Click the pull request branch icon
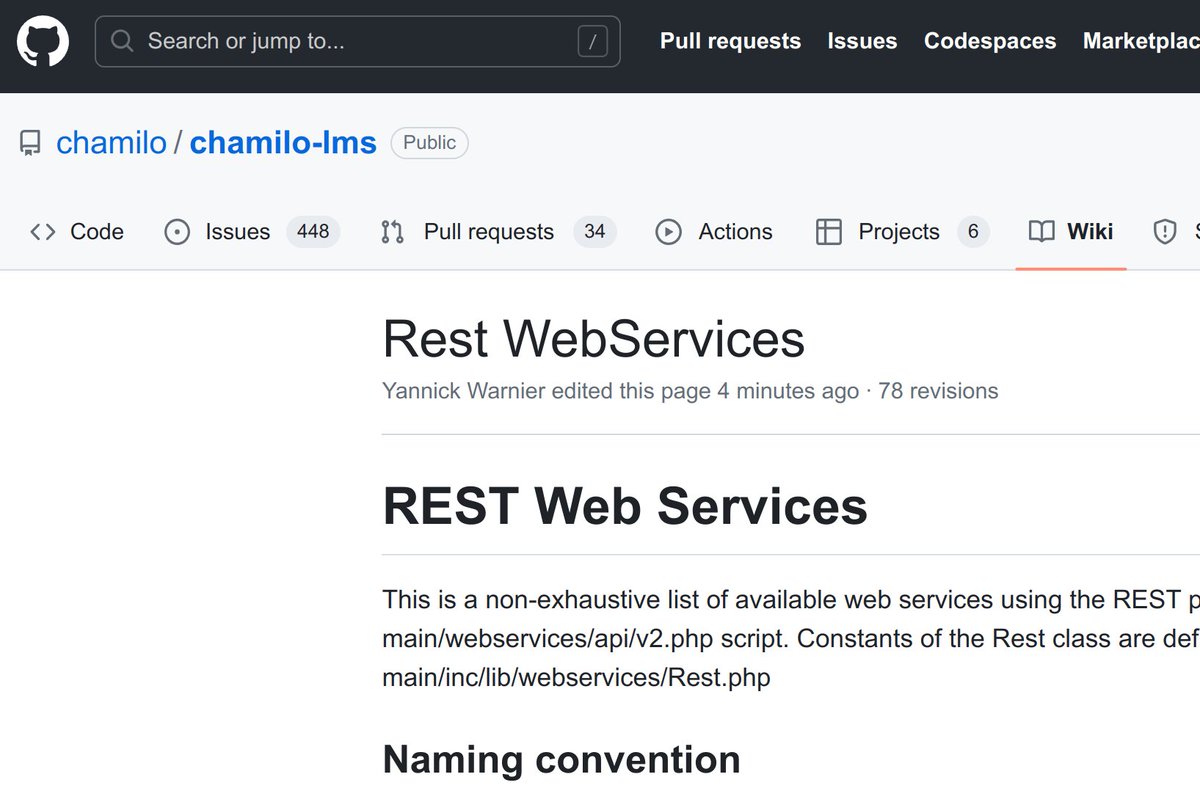 pyautogui.click(x=393, y=232)
